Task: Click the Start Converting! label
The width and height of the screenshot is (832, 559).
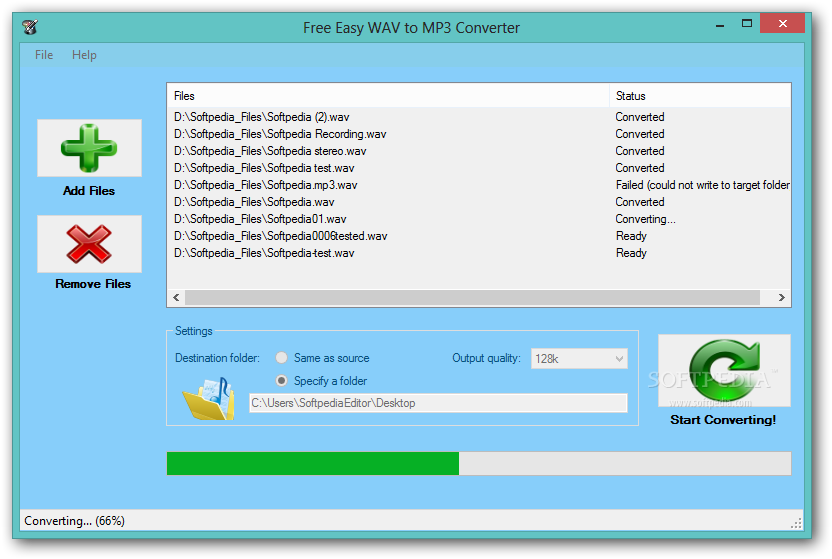Action: [723, 420]
